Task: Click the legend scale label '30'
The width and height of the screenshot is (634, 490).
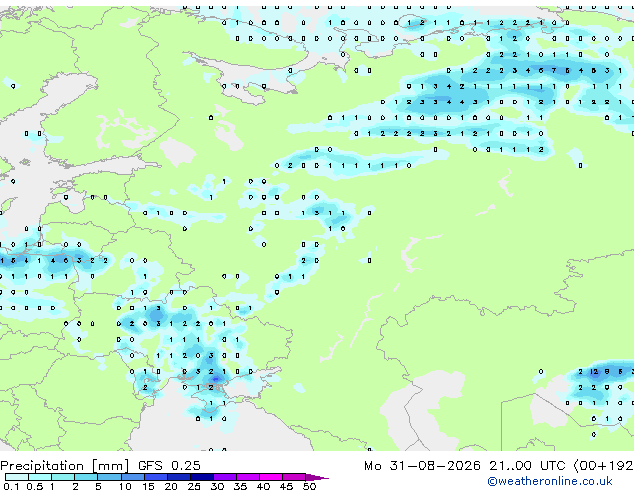Action: [217, 486]
